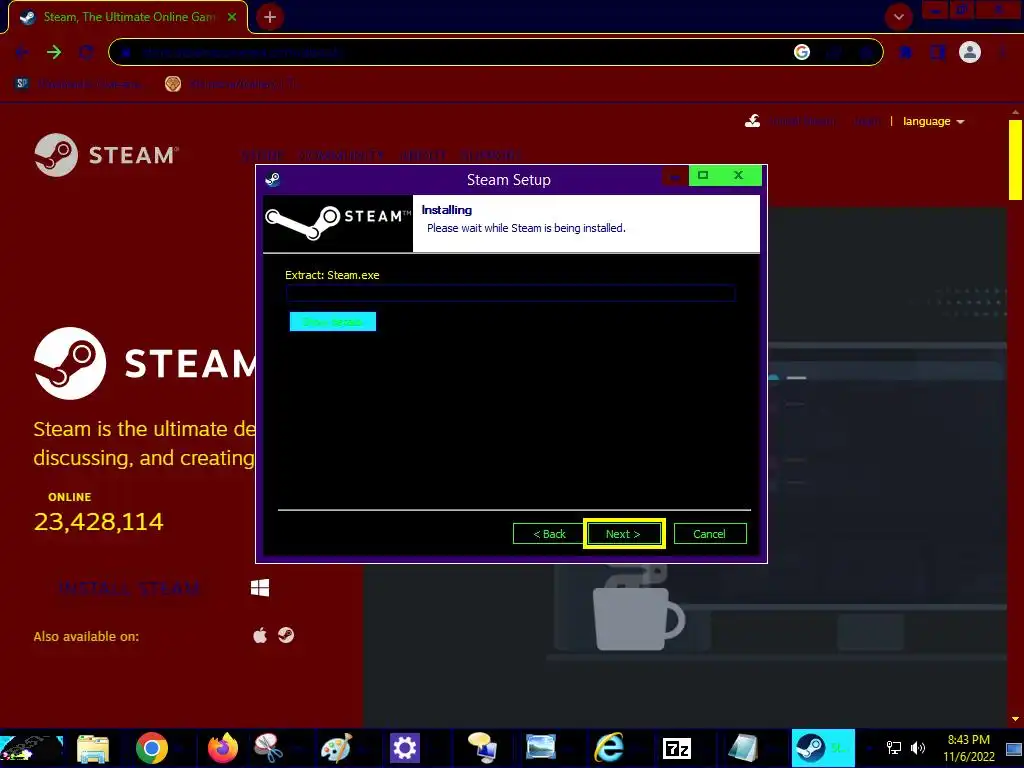Close the Steam Setup window
Screen dimensions: 1024x768
click(x=739, y=175)
